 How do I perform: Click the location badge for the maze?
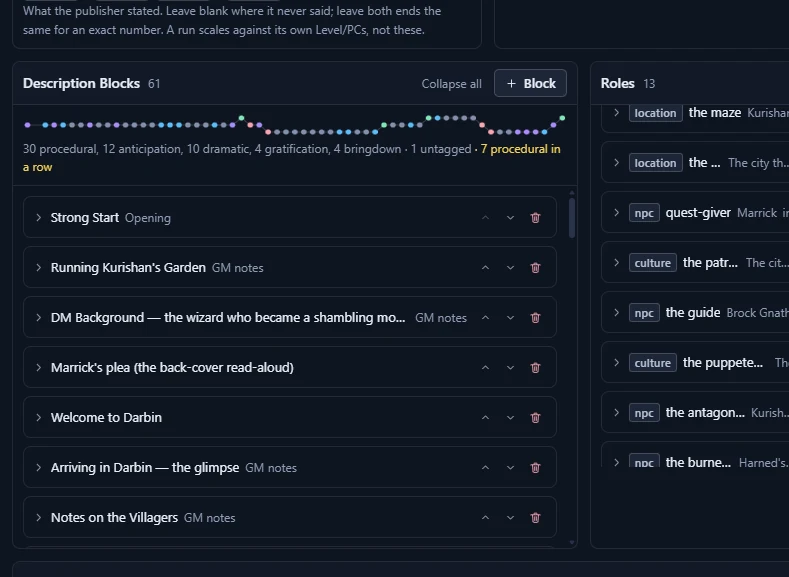tap(655, 113)
